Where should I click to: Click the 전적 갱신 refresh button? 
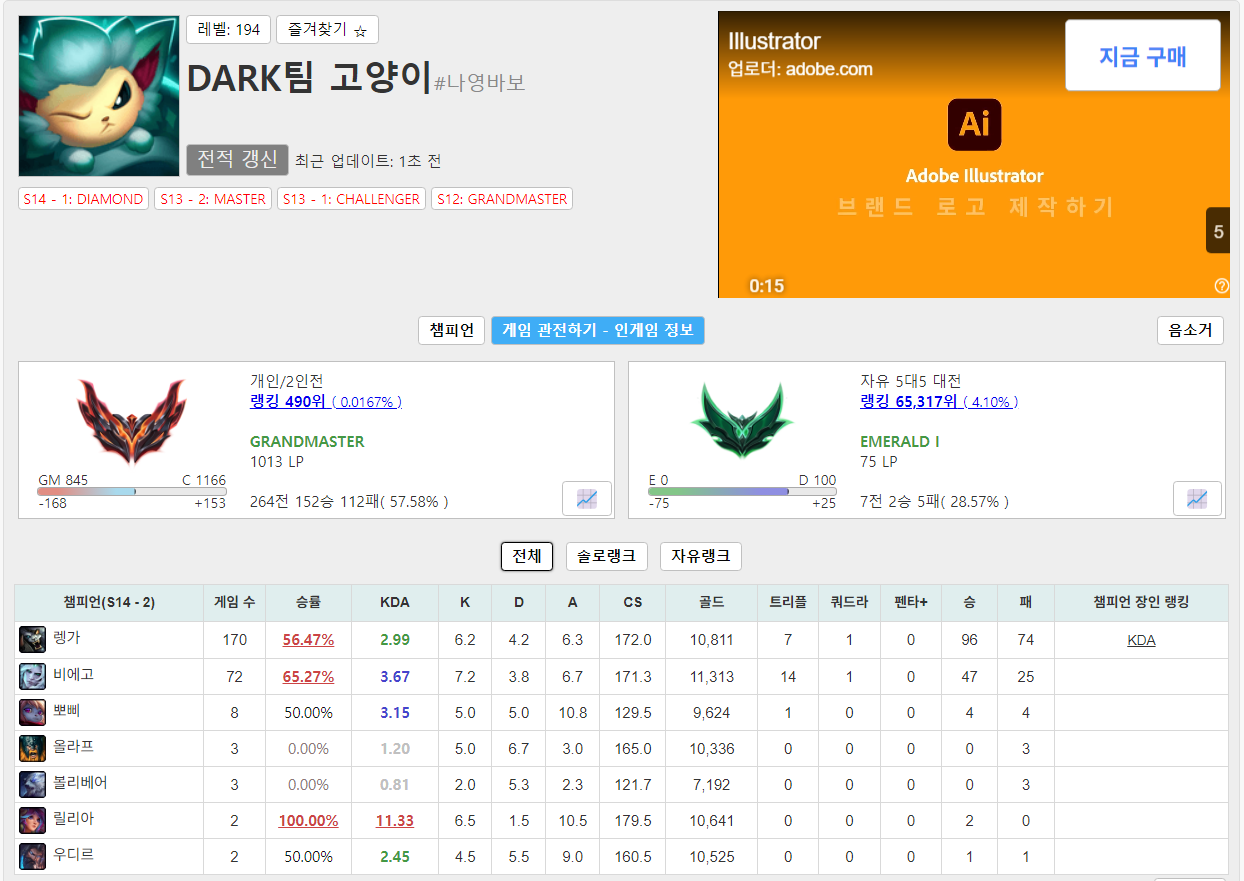click(237, 160)
